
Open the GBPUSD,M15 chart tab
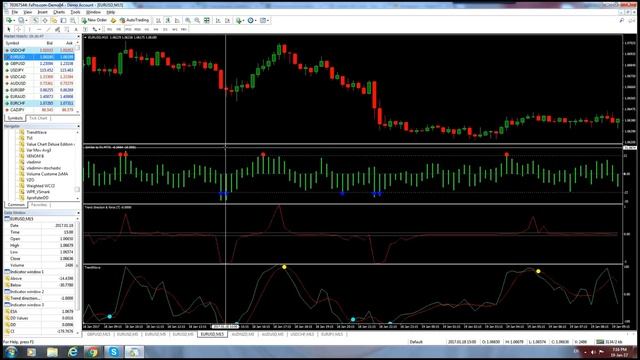pyautogui.click(x=99, y=334)
